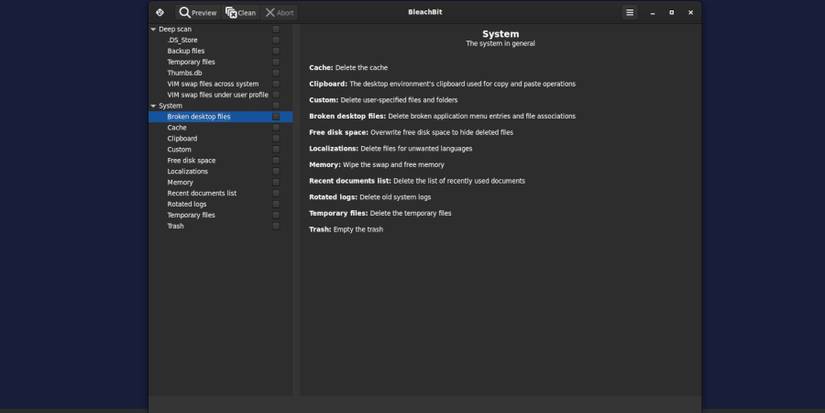This screenshot has width=825, height=413.
Task: Enable the Cache checkbox
Action: coord(276,127)
